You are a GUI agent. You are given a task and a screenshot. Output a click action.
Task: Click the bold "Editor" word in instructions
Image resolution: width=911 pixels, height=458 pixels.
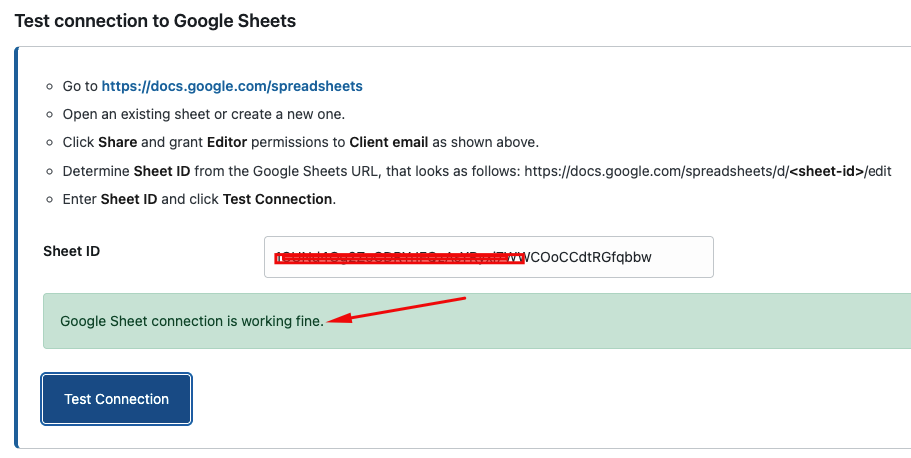pos(227,142)
